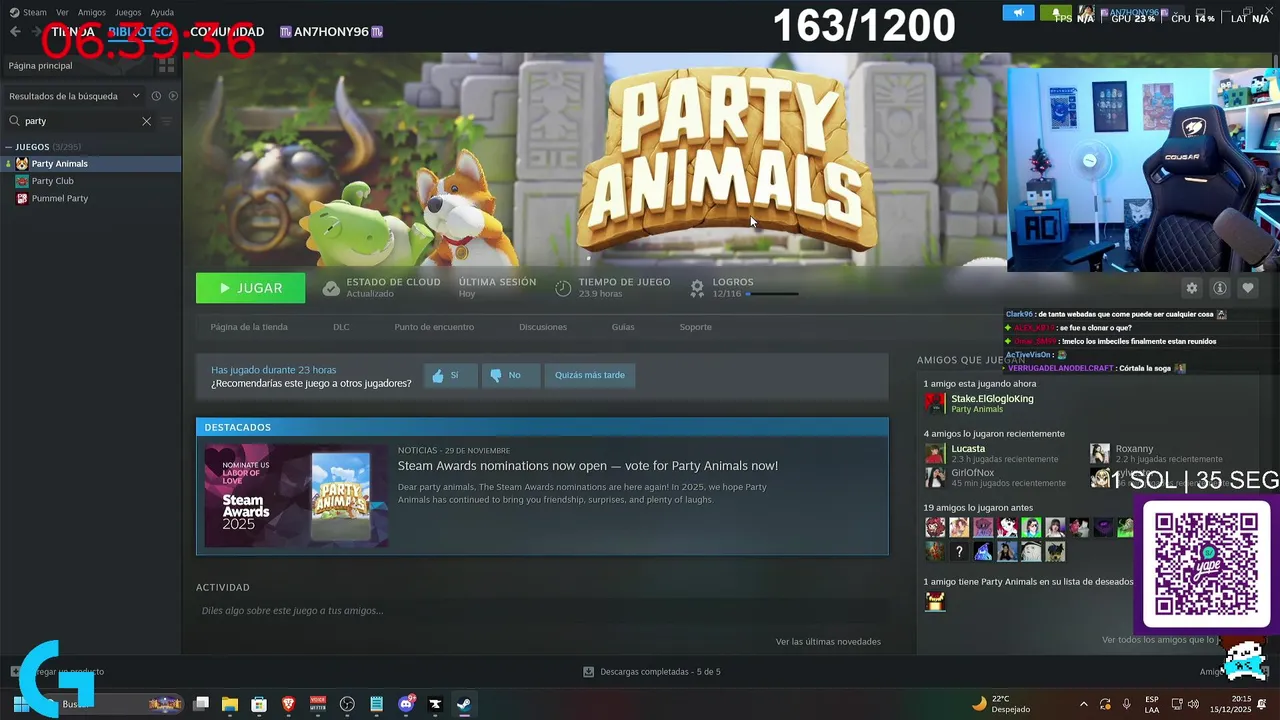Open the game settings gear icon
Image resolution: width=1280 pixels, height=720 pixels.
point(1191,288)
